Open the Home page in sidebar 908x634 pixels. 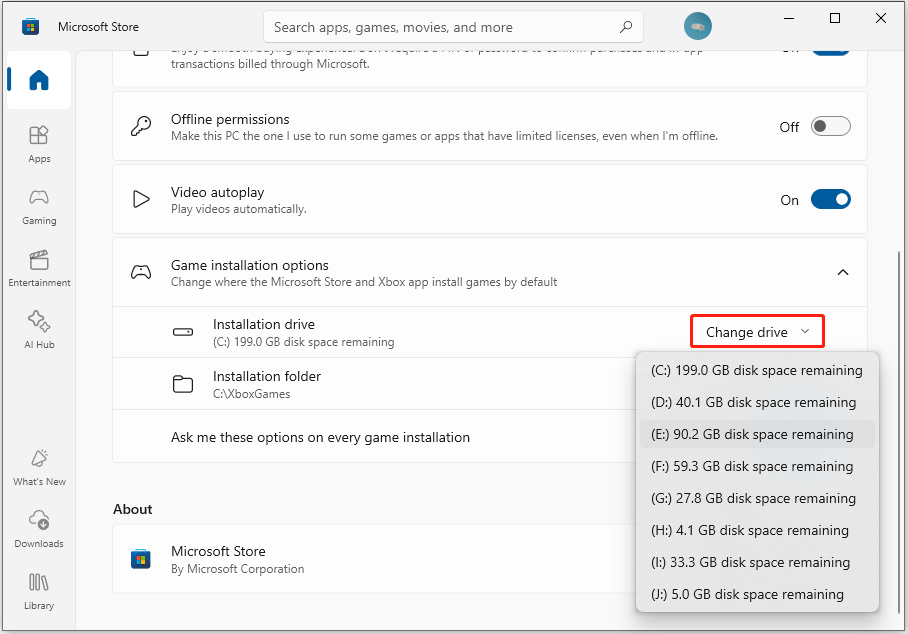[39, 80]
